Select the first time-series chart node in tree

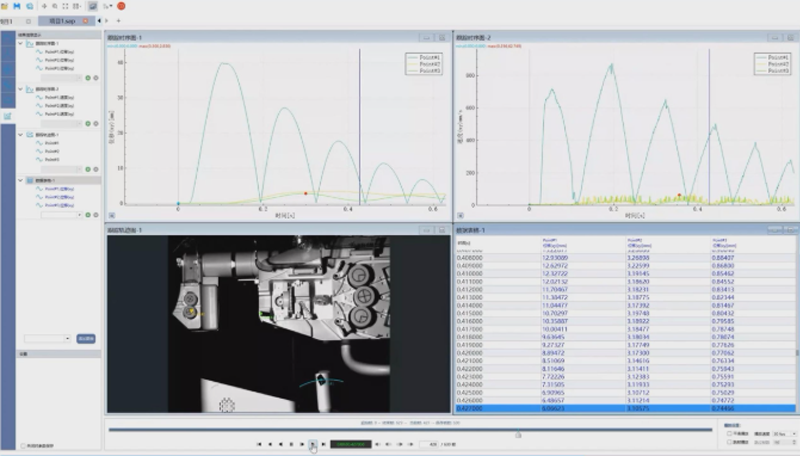[x=47, y=44]
